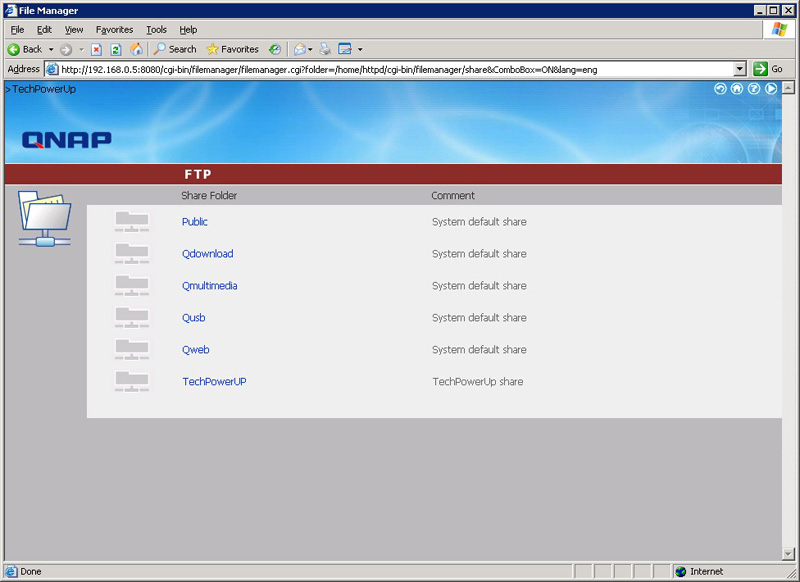Click the network share folder icon on left
Viewport: 800px width, 582px height.
tap(45, 218)
